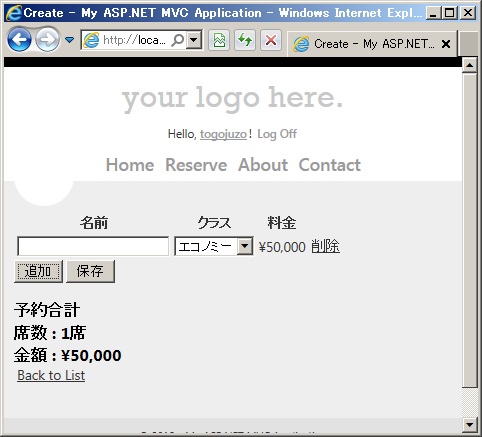Open the Home navigation item
The image size is (482, 437).
[x=130, y=165]
